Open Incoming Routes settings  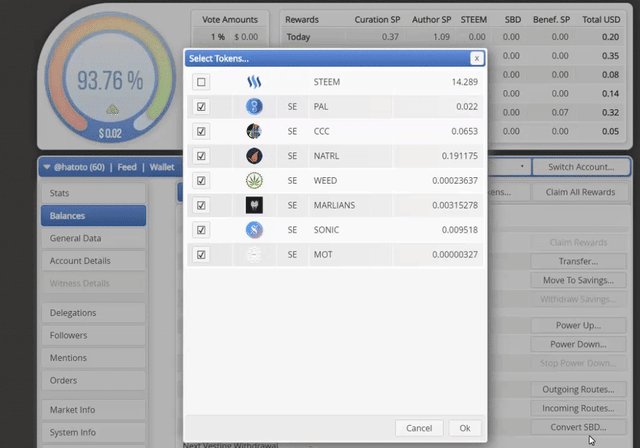[x=578, y=408]
